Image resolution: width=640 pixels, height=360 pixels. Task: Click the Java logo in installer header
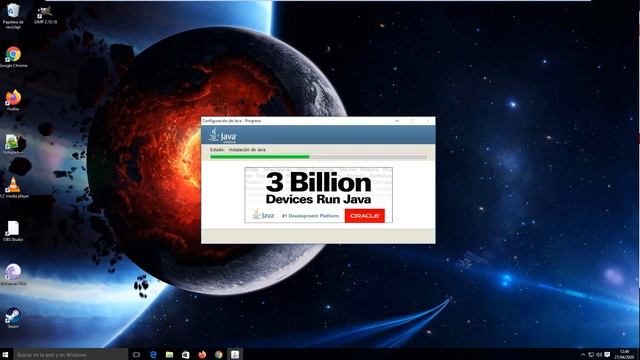pos(222,135)
